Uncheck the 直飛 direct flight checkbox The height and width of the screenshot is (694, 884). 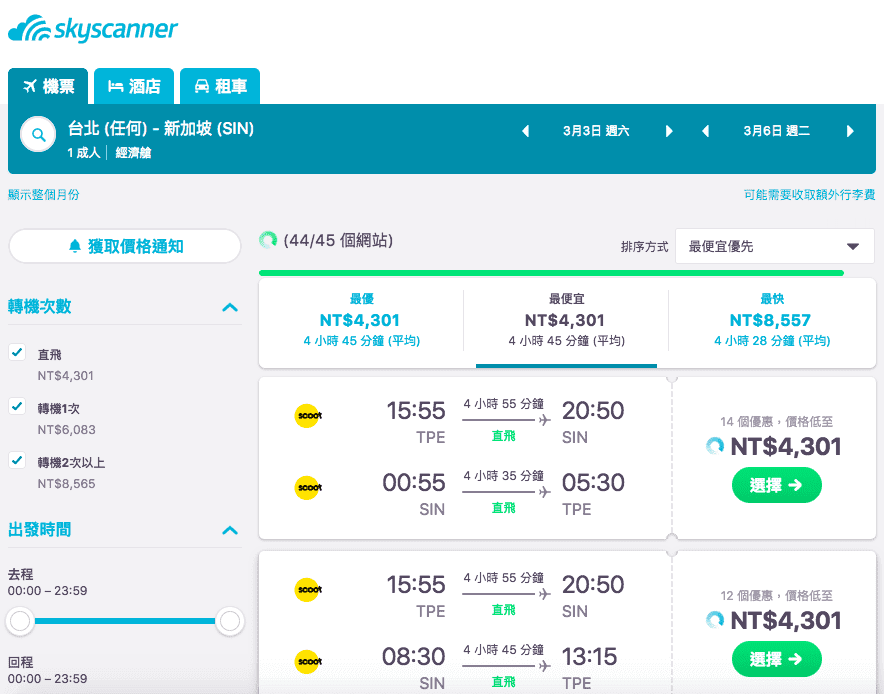(x=17, y=352)
